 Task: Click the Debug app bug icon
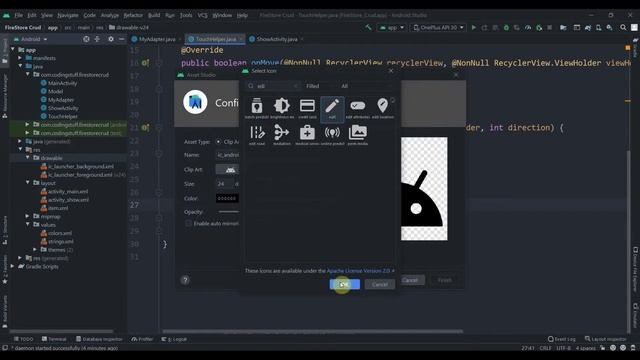(506, 27)
